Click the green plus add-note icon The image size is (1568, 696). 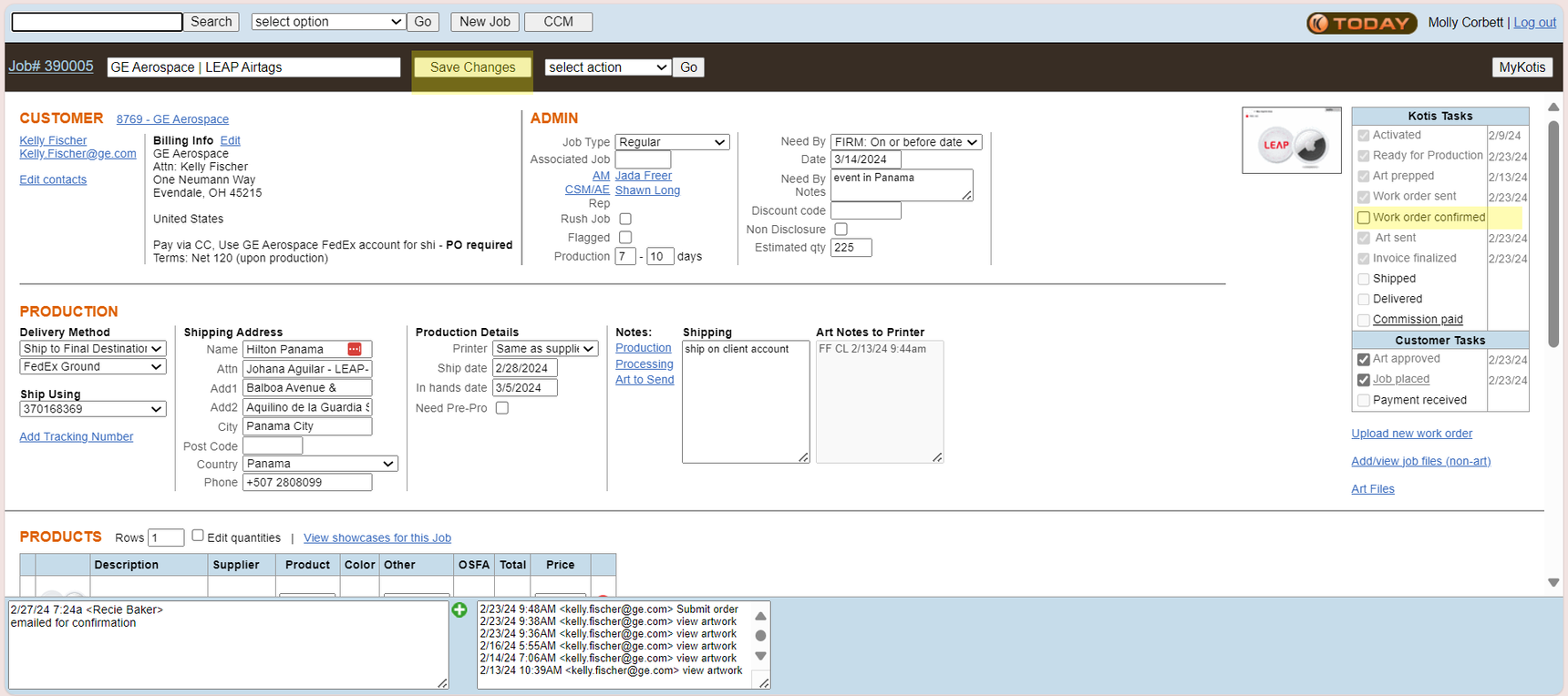(459, 610)
